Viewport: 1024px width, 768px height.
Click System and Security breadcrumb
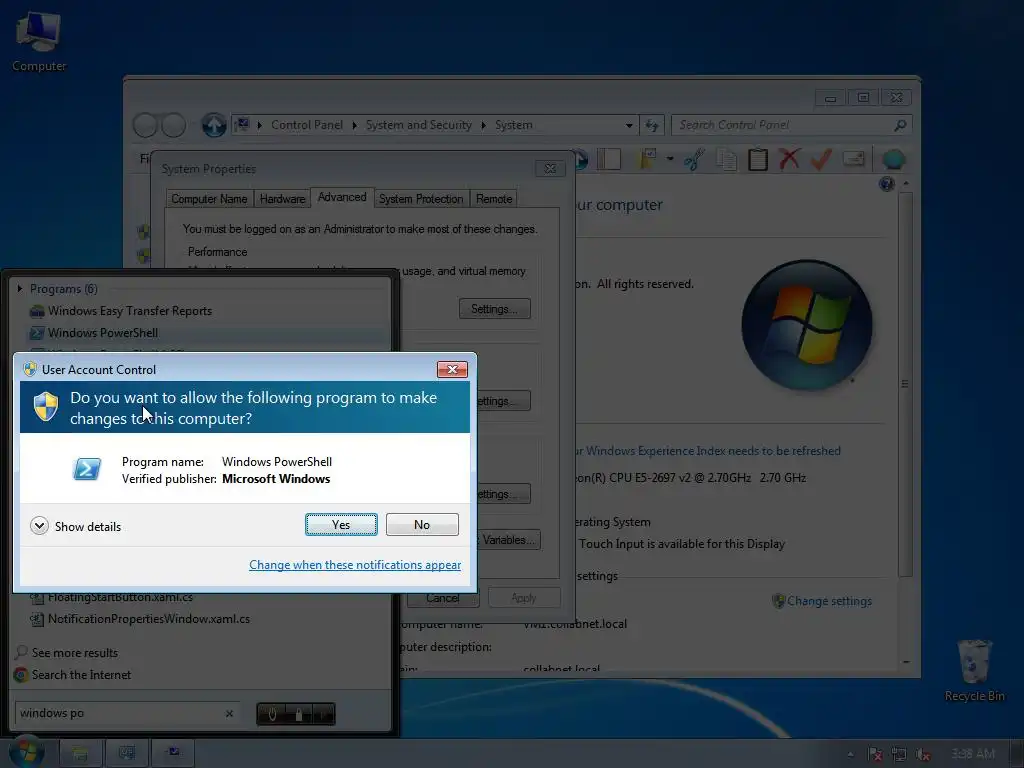click(x=418, y=125)
